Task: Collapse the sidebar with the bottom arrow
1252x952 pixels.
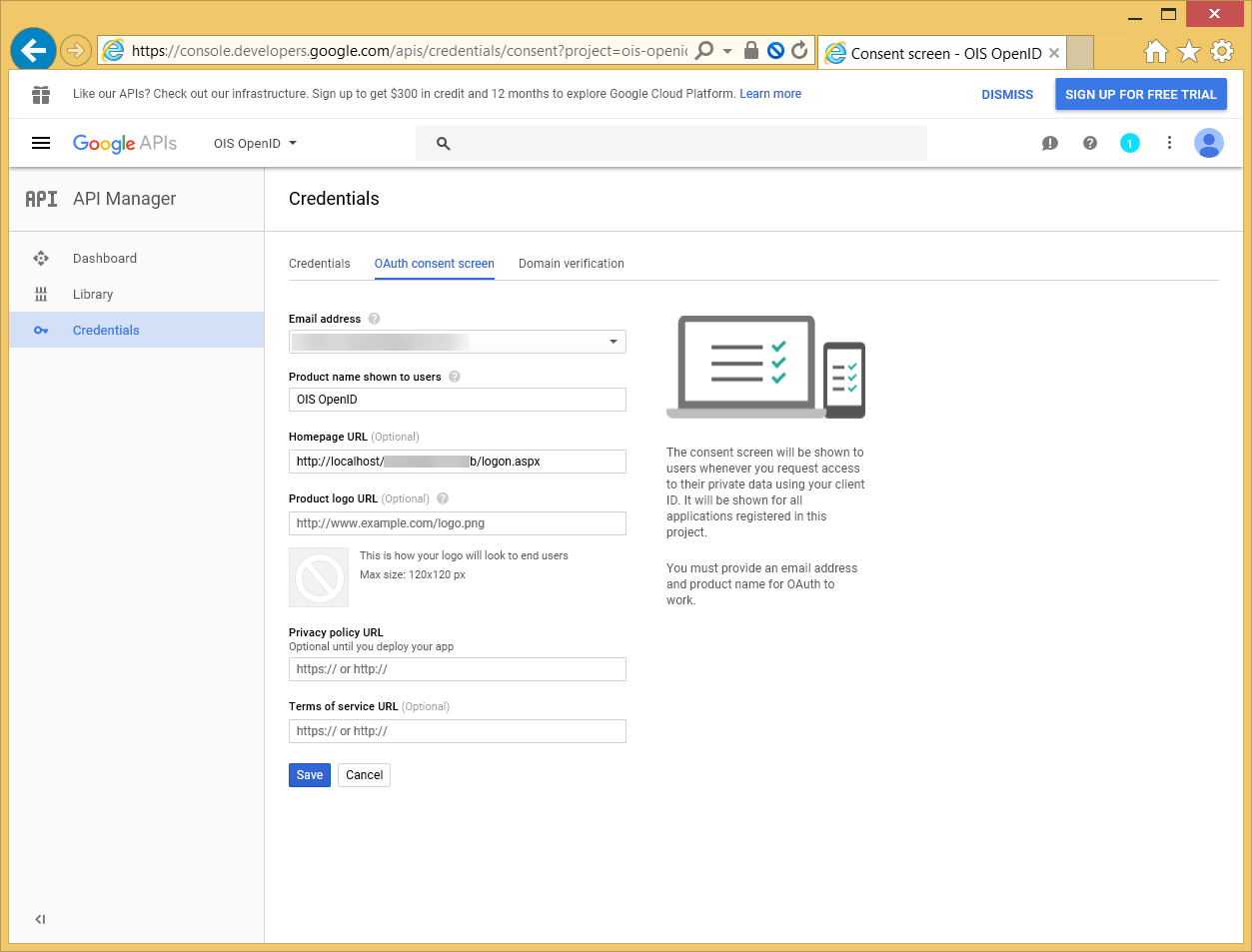Action: tap(40, 919)
